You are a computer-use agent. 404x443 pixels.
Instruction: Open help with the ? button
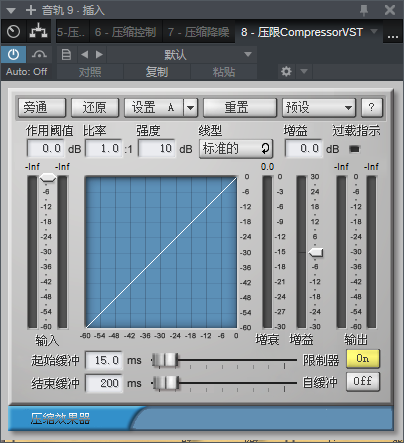pyautogui.click(x=372, y=108)
